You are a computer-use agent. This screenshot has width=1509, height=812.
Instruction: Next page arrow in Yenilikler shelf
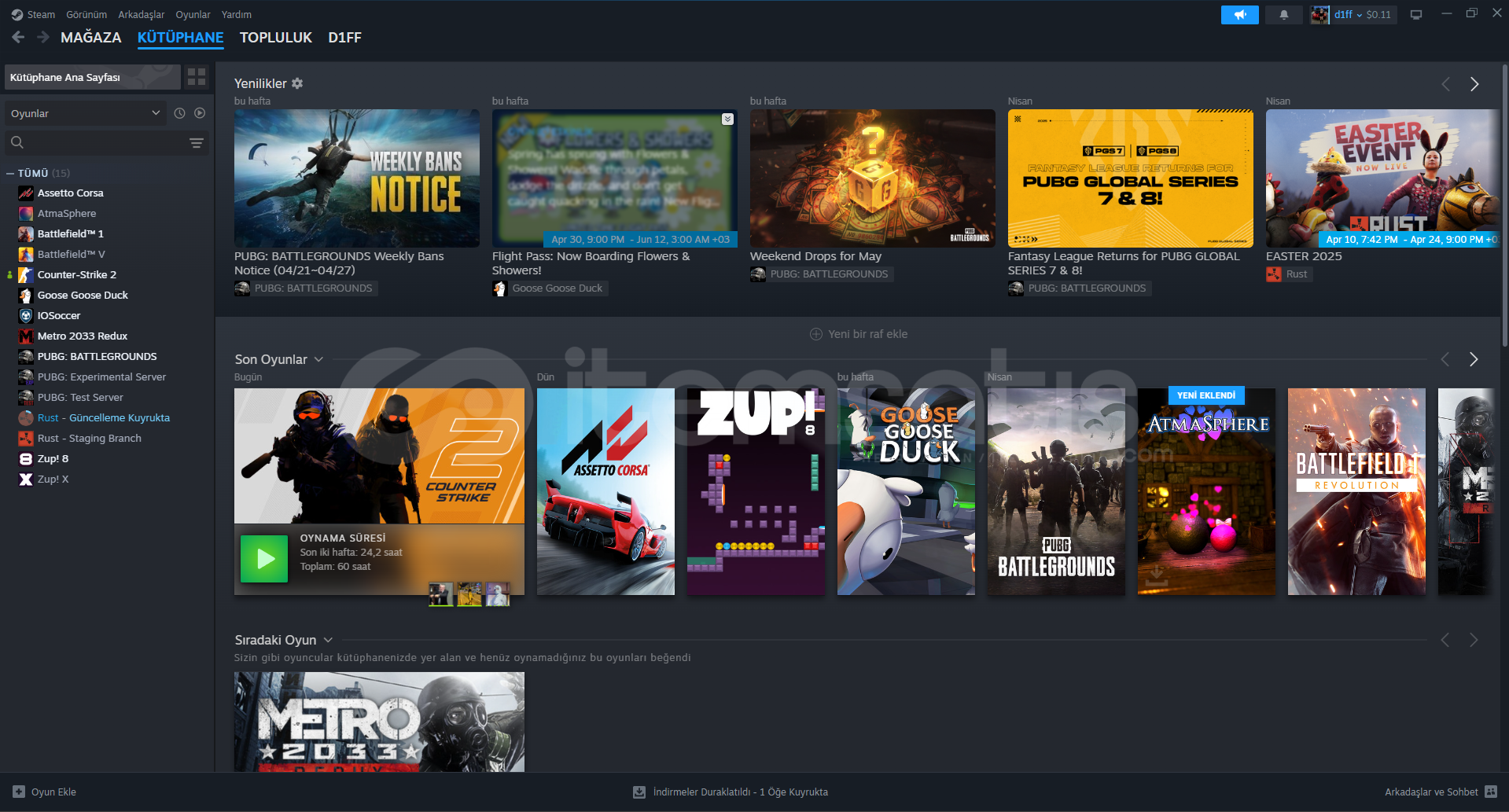pyautogui.click(x=1474, y=84)
